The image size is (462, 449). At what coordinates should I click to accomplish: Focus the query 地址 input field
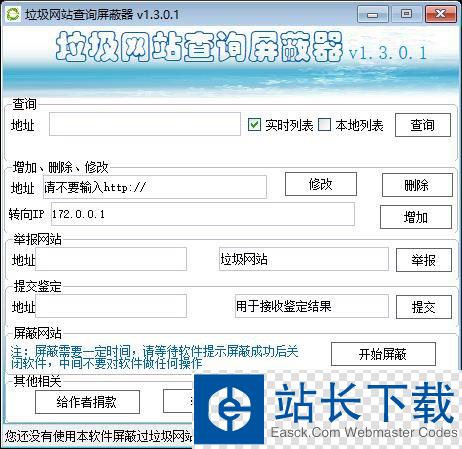(145, 124)
